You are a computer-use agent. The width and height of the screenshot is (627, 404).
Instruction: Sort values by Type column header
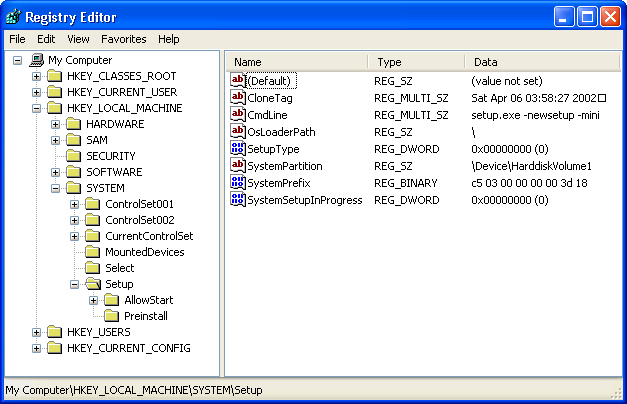416,62
